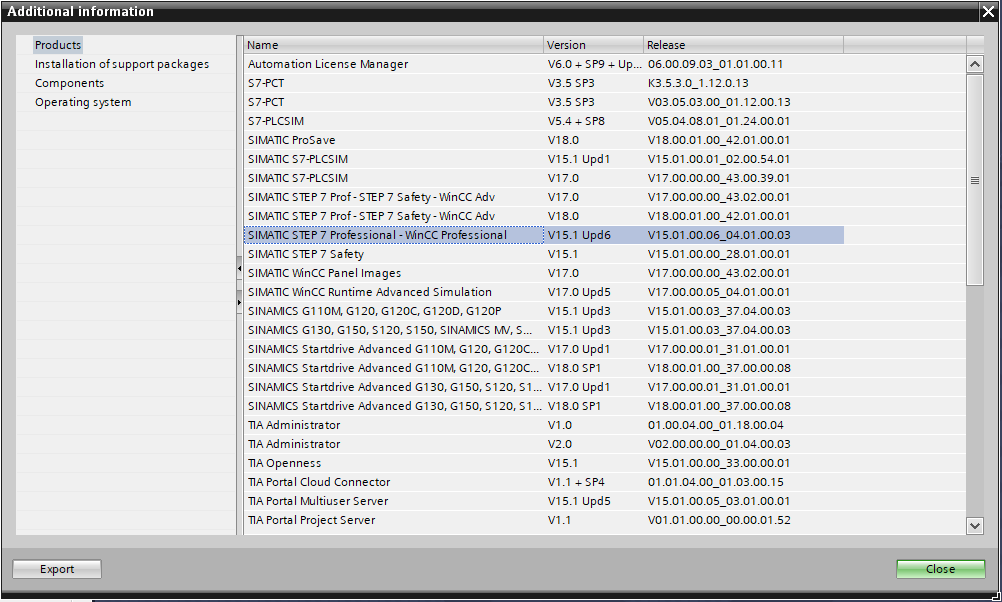This screenshot has height=602, width=1002.
Task: Click the green Close button
Action: pos(941,569)
